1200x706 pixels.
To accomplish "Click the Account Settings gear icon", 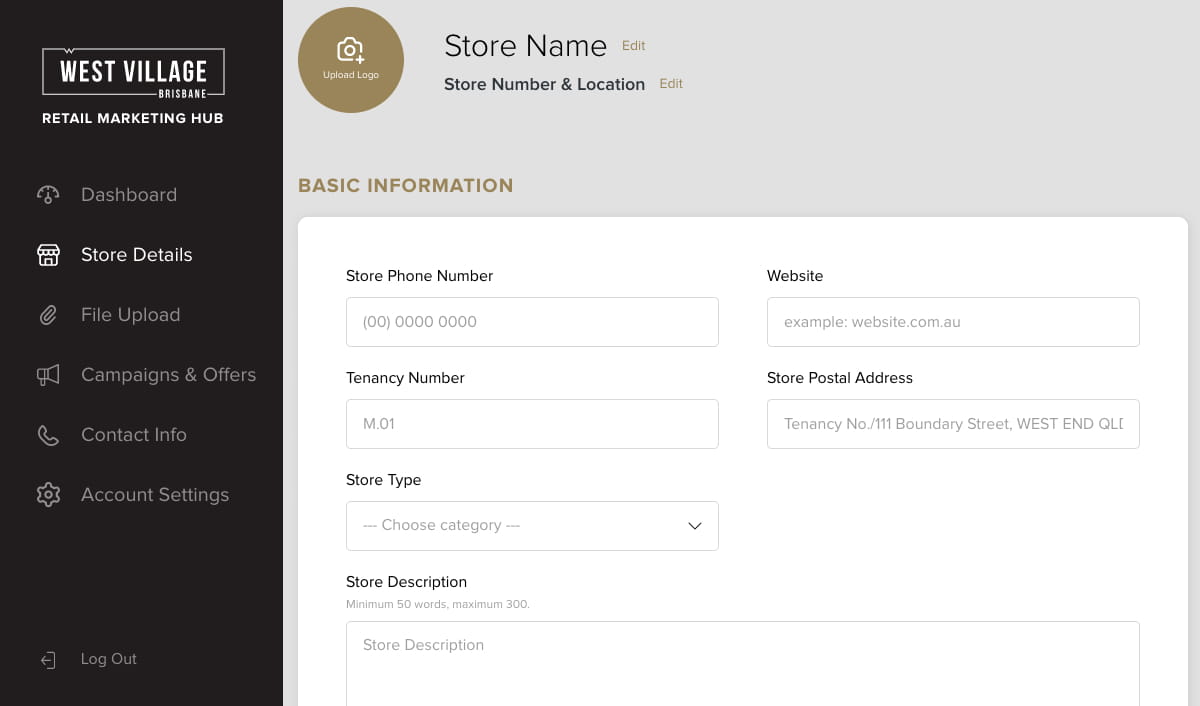I will (48, 495).
